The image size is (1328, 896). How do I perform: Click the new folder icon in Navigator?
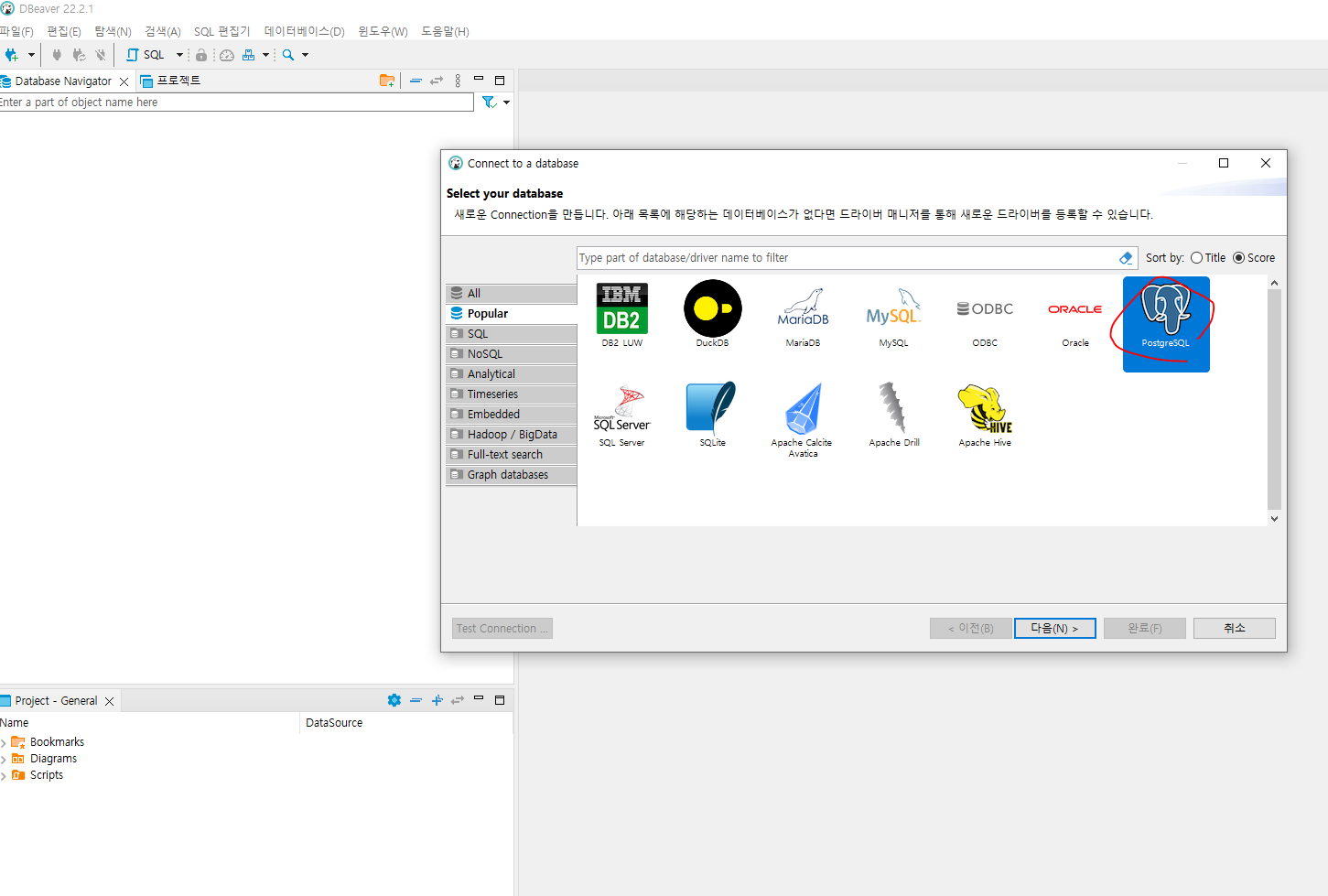pyautogui.click(x=387, y=81)
